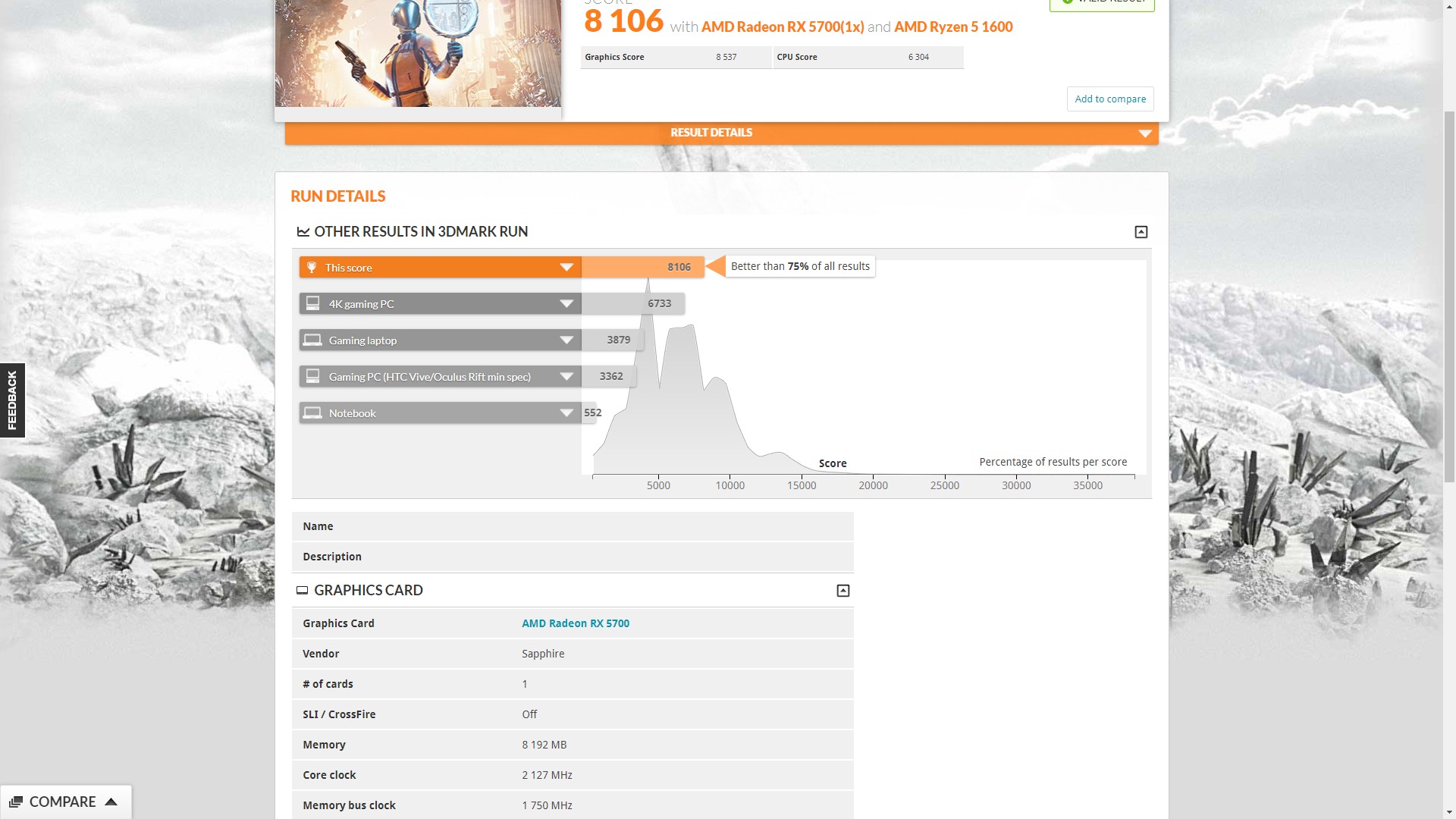Expand the This score dropdown arrow
The image size is (1456, 819).
point(566,268)
